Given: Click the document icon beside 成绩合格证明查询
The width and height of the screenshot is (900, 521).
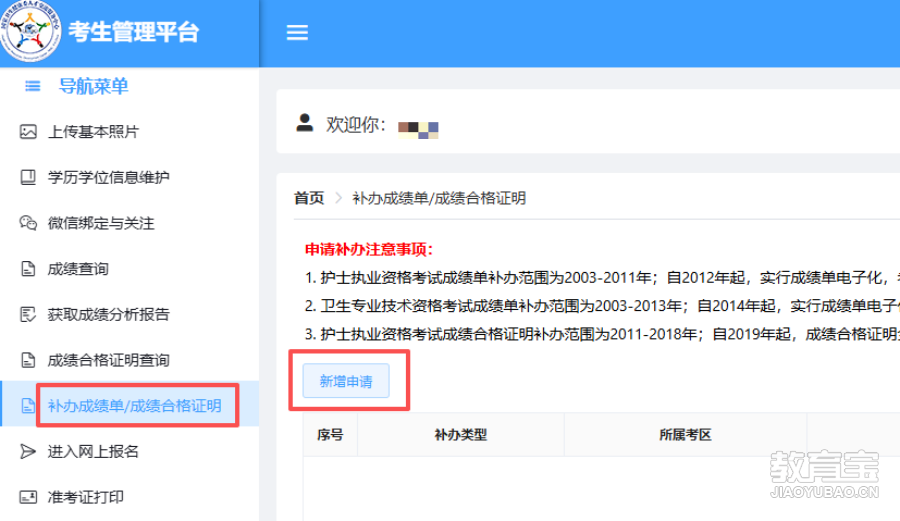Looking at the screenshot, I should (x=28, y=360).
